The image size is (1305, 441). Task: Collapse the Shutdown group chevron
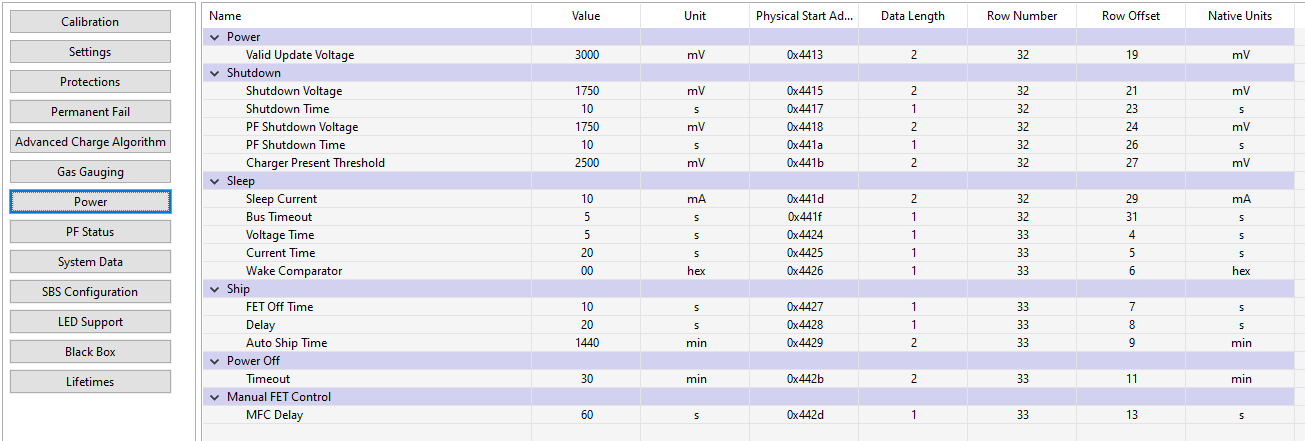pyautogui.click(x=214, y=73)
